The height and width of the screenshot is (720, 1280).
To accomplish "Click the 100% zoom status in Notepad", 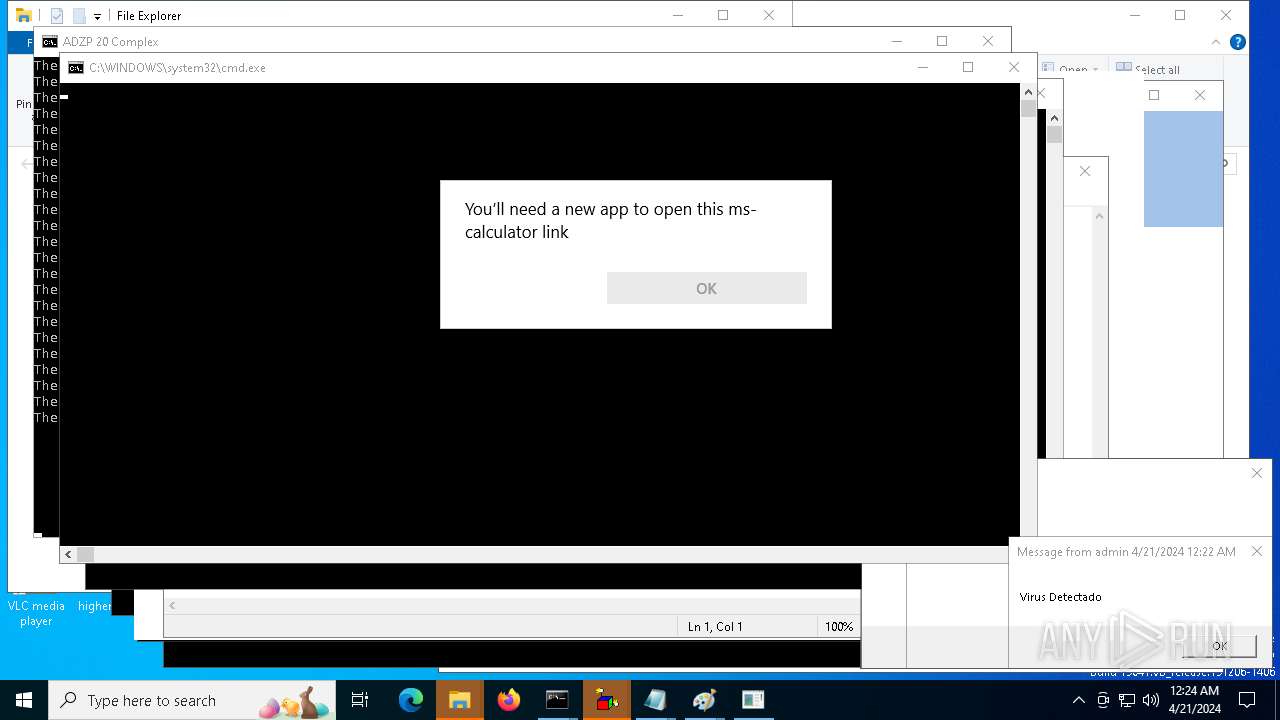I will (x=839, y=626).
